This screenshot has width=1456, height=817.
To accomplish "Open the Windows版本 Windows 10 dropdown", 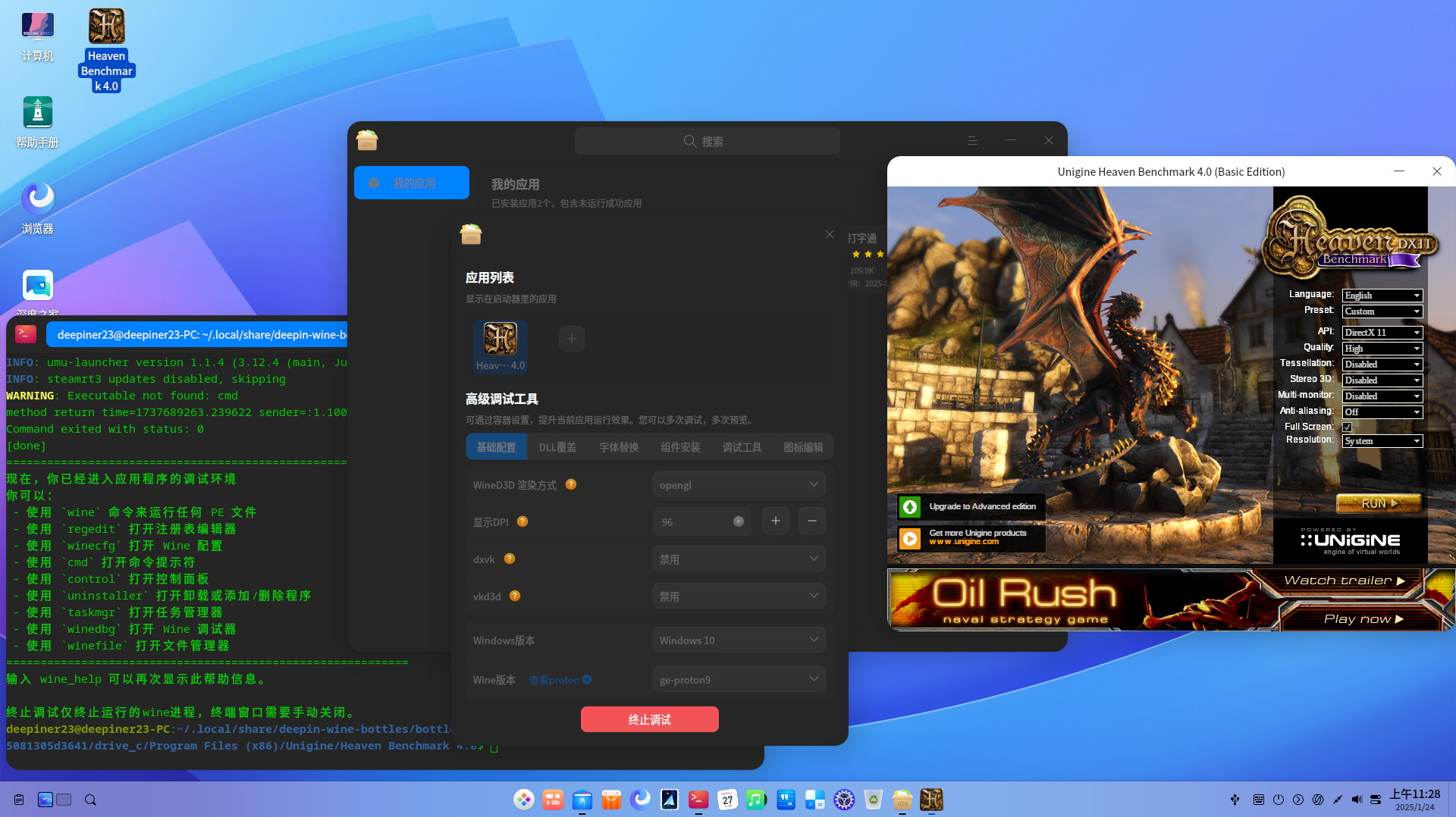I will click(739, 640).
